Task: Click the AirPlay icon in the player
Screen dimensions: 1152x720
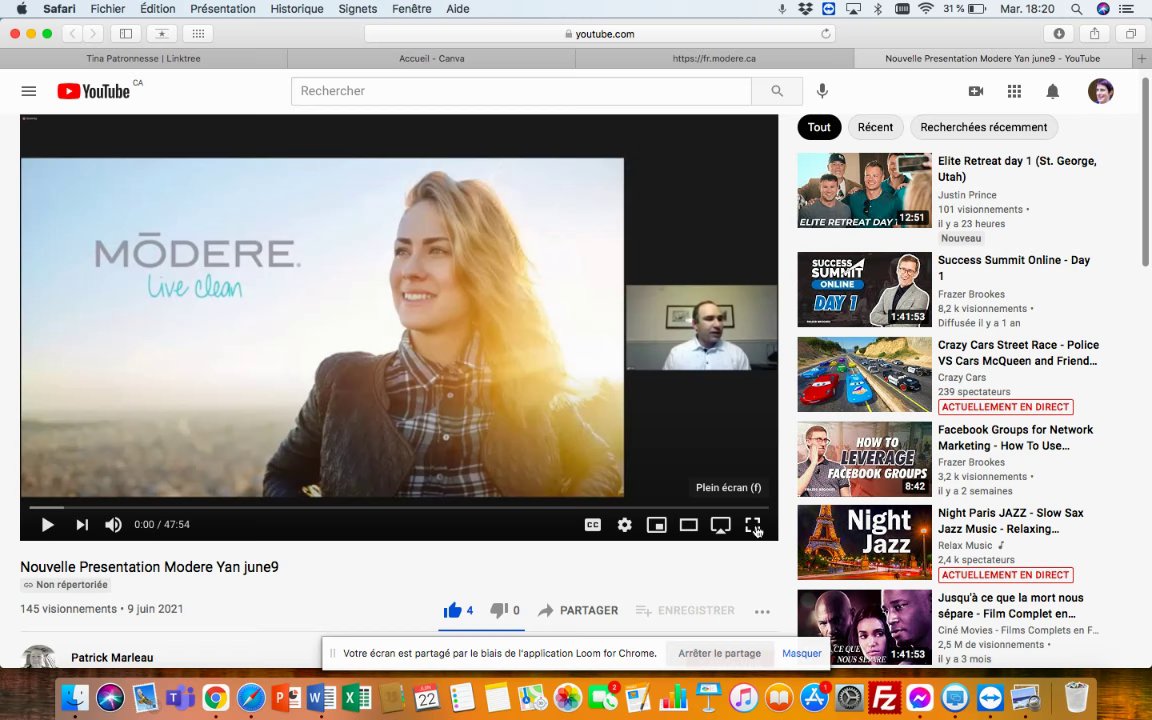Action: coord(721,525)
